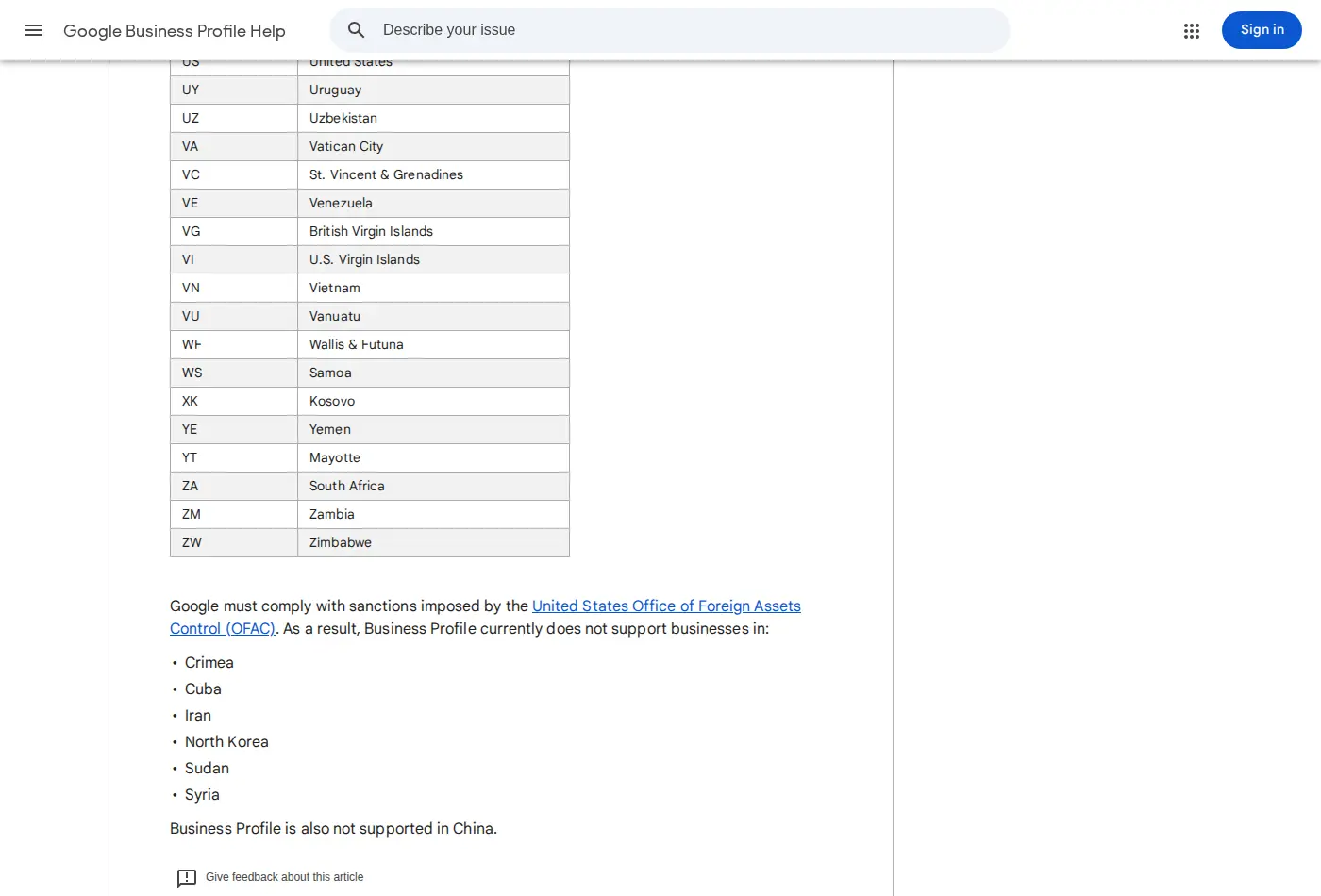Image resolution: width=1321 pixels, height=896 pixels.
Task: Select the Uzbekistan table cell
Action: tap(433, 118)
